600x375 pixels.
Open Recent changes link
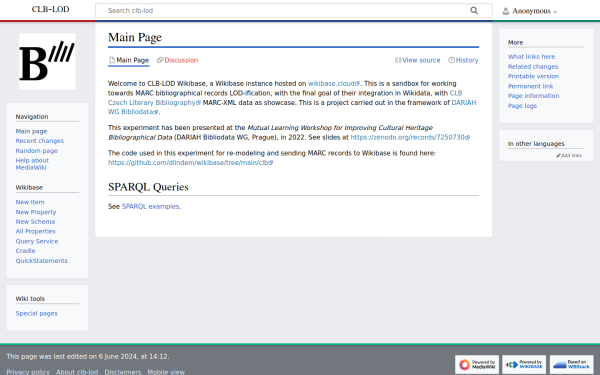[40, 141]
